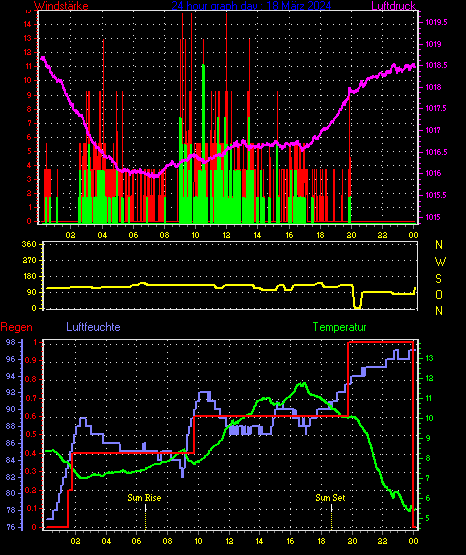Click the S compass letter
The image size is (466, 555).
(439, 279)
